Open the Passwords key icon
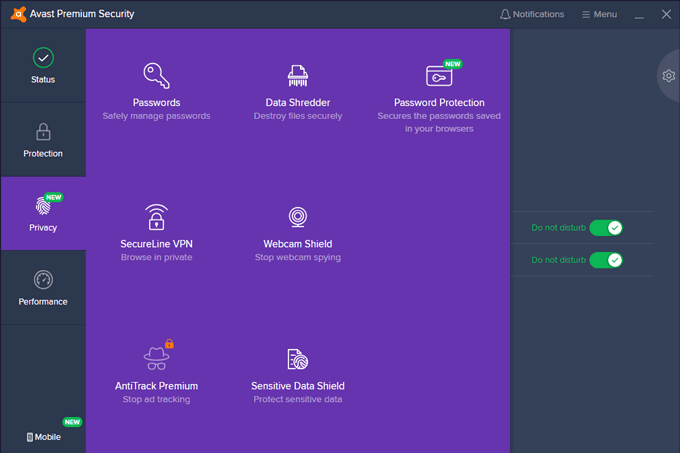Viewport: 680px width, 453px height. tap(156, 76)
